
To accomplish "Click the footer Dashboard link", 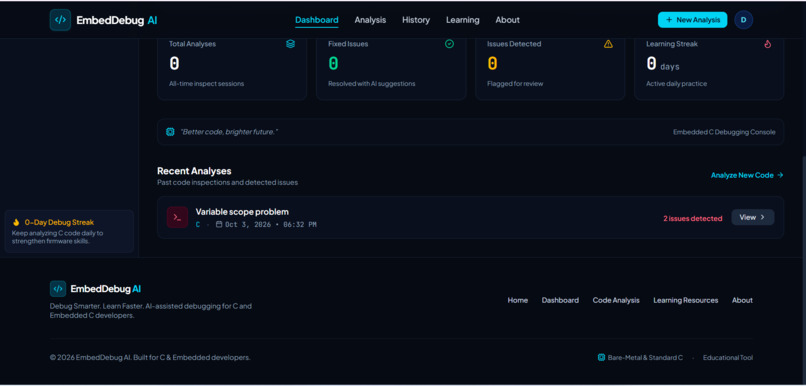I will click(560, 300).
